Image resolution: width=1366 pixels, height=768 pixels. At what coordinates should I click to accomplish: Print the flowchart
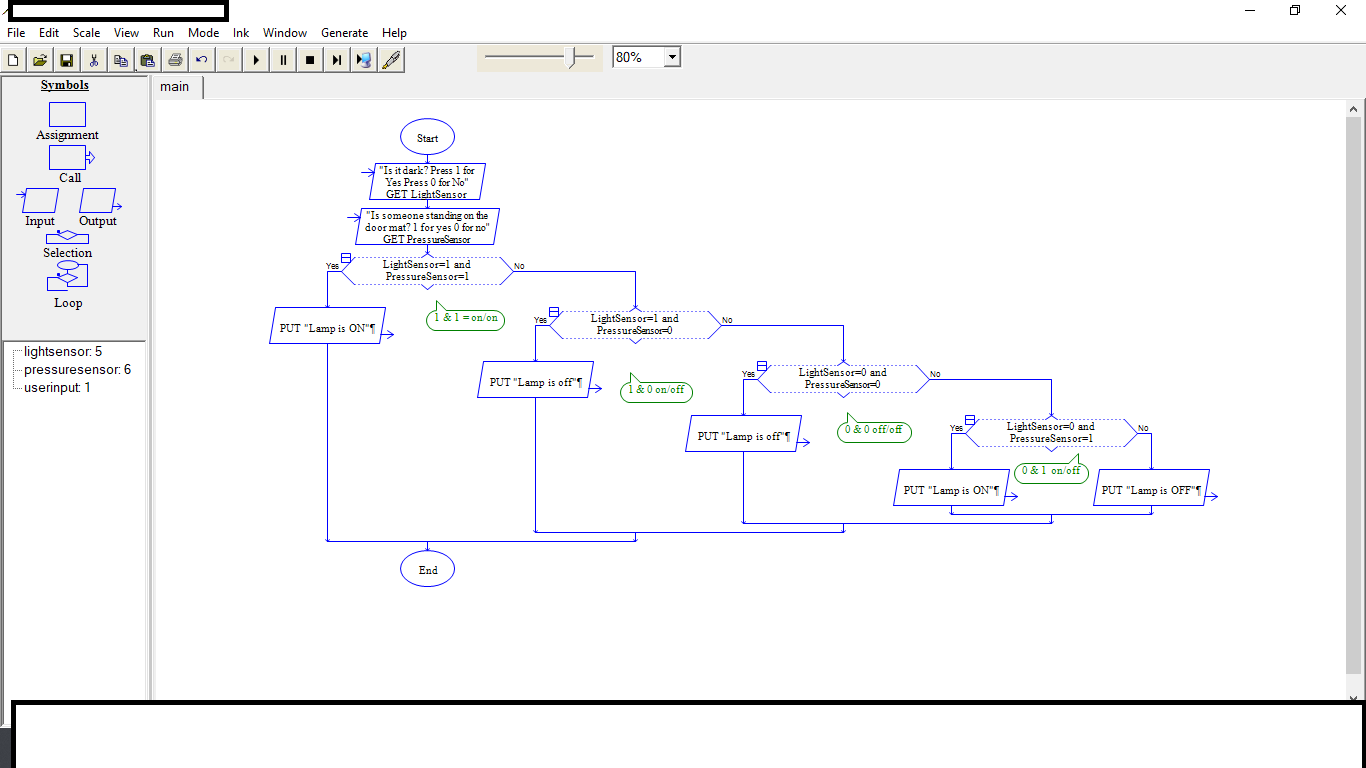click(x=175, y=59)
